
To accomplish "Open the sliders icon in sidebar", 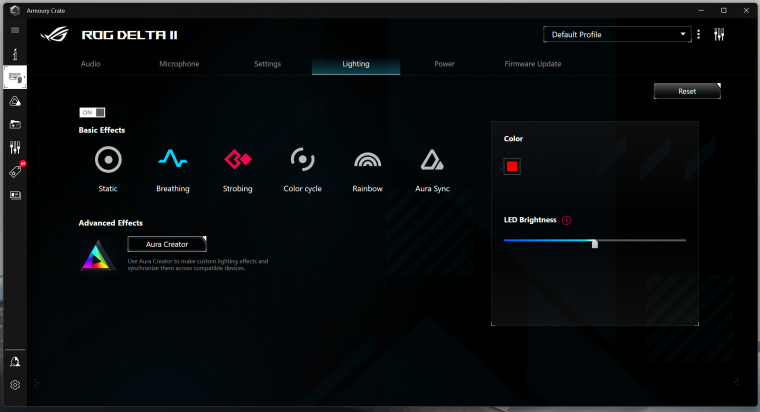I will (x=15, y=147).
